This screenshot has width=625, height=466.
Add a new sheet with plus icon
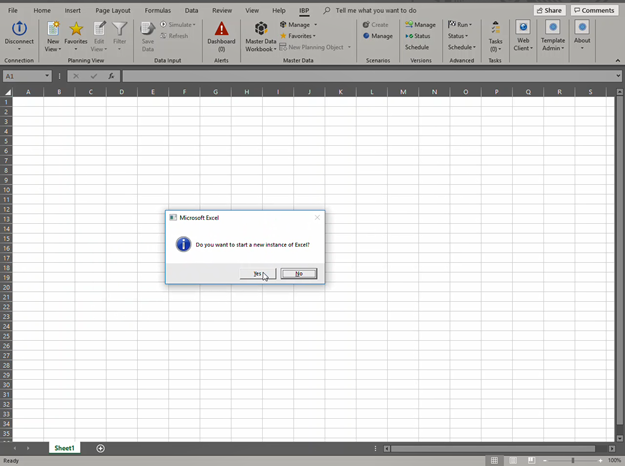(100, 448)
